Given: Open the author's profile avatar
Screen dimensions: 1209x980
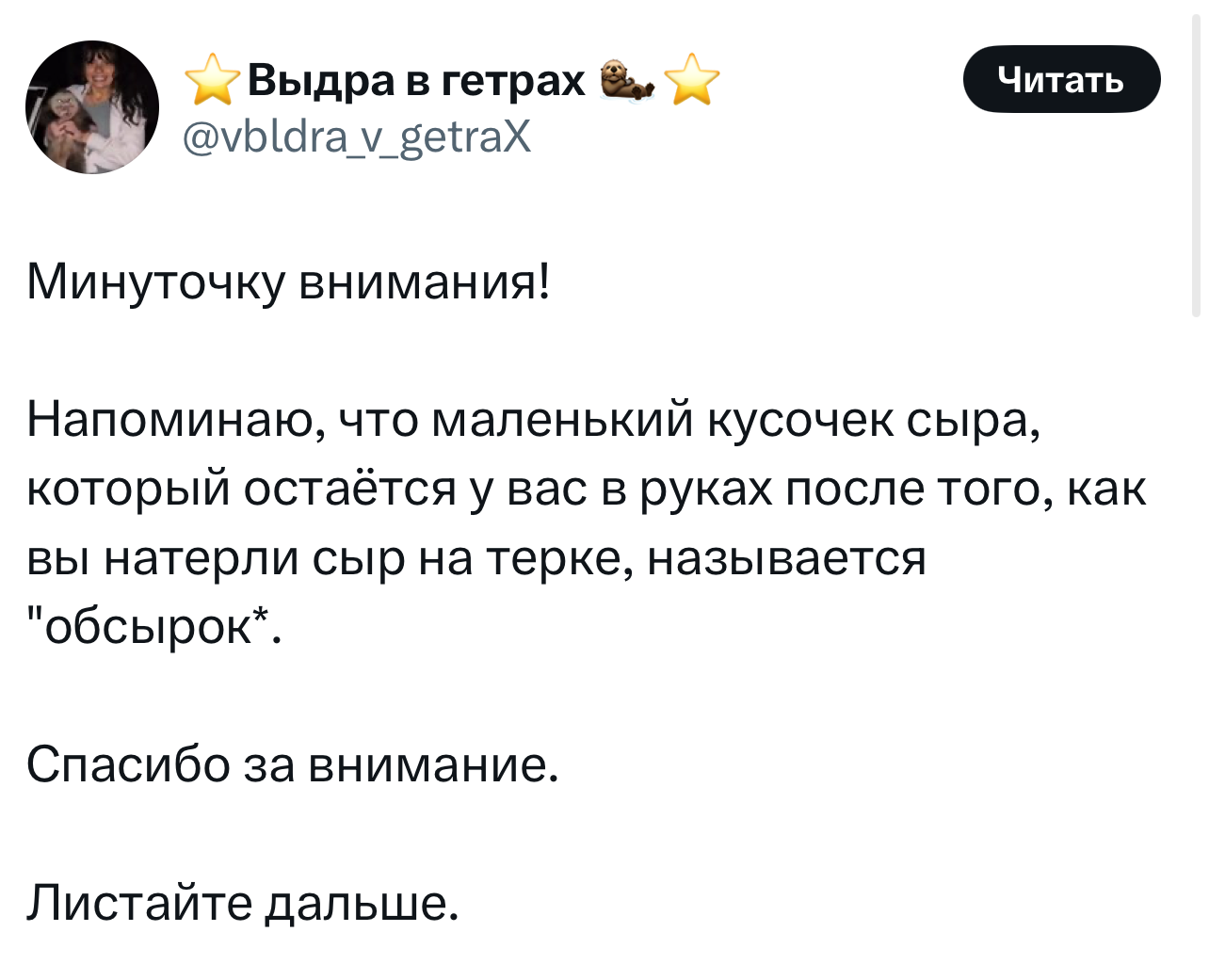Looking at the screenshot, I should click(x=92, y=107).
